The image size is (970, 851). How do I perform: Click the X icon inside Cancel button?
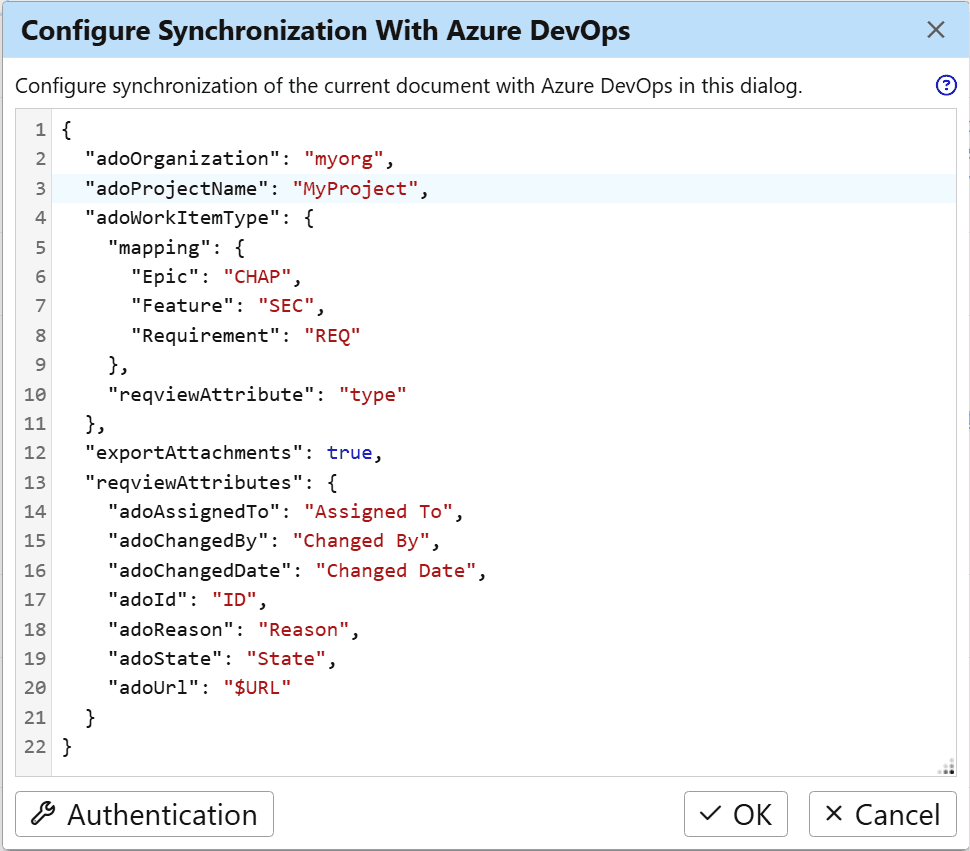(833, 814)
